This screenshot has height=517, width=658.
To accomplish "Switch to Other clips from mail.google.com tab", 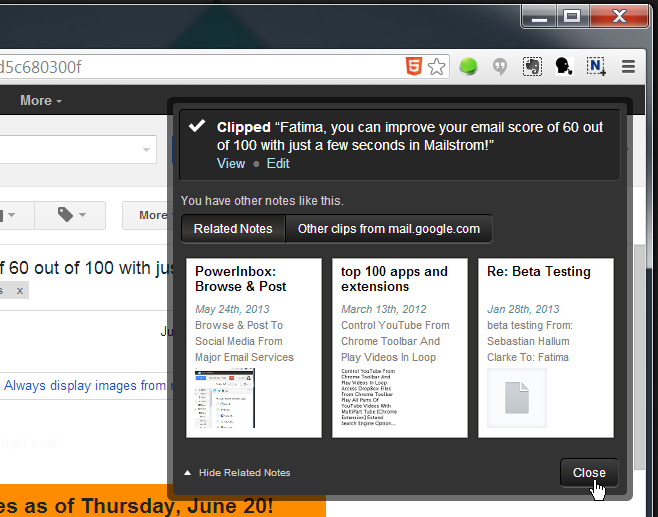I will click(389, 229).
